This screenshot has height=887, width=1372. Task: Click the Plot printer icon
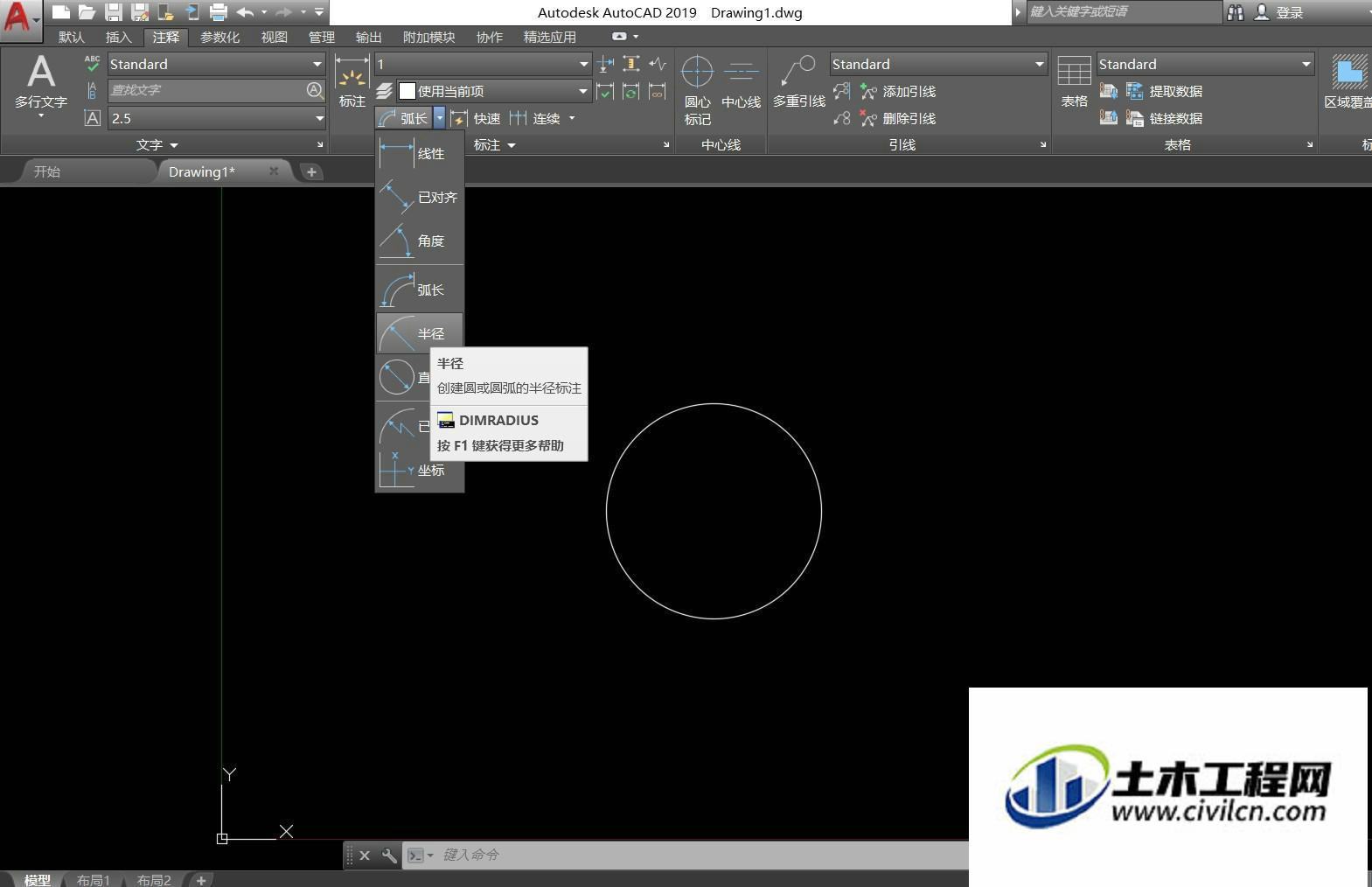coord(219,12)
